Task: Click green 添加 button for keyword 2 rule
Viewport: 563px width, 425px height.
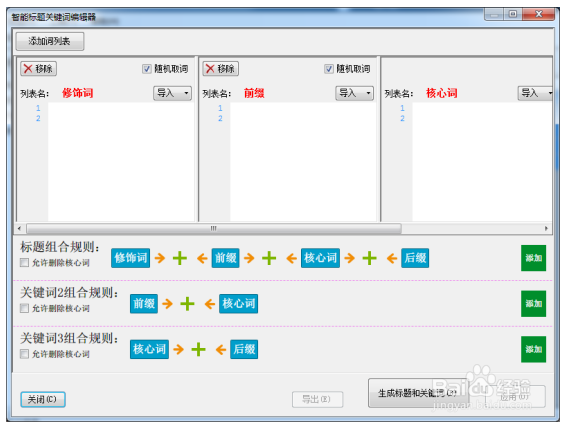Action: click(534, 304)
